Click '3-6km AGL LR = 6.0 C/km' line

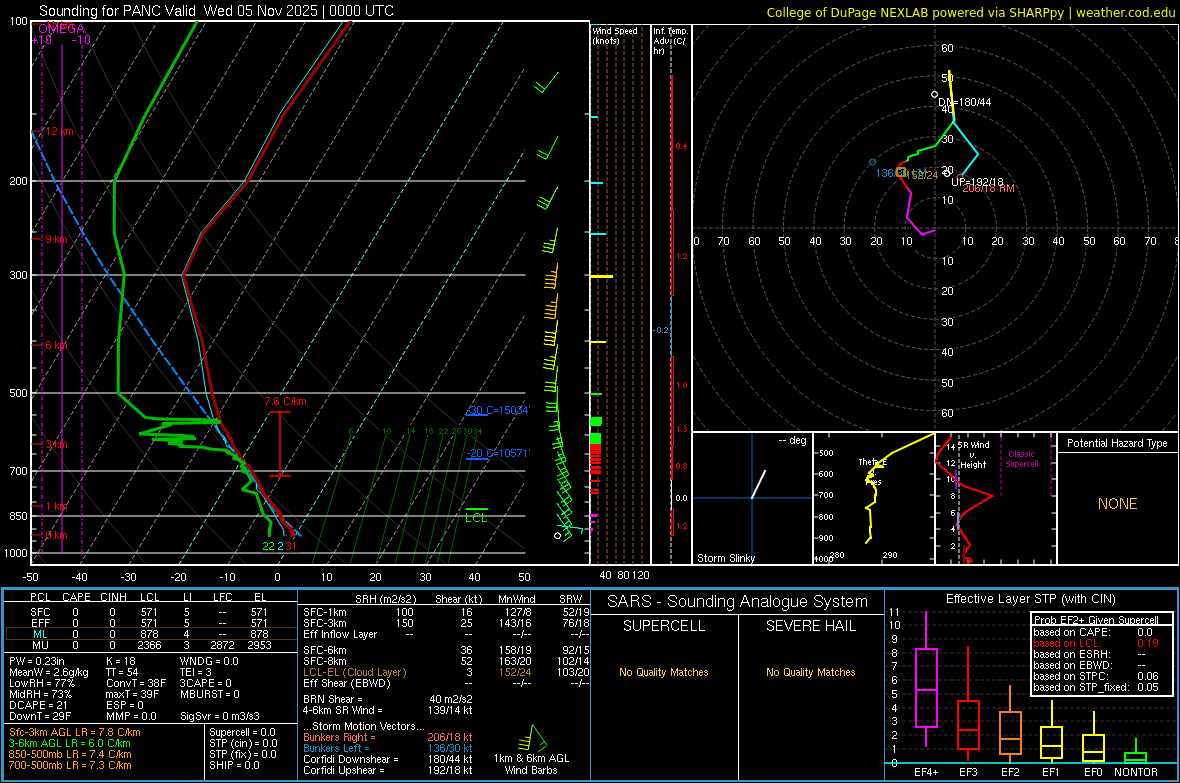coord(69,743)
